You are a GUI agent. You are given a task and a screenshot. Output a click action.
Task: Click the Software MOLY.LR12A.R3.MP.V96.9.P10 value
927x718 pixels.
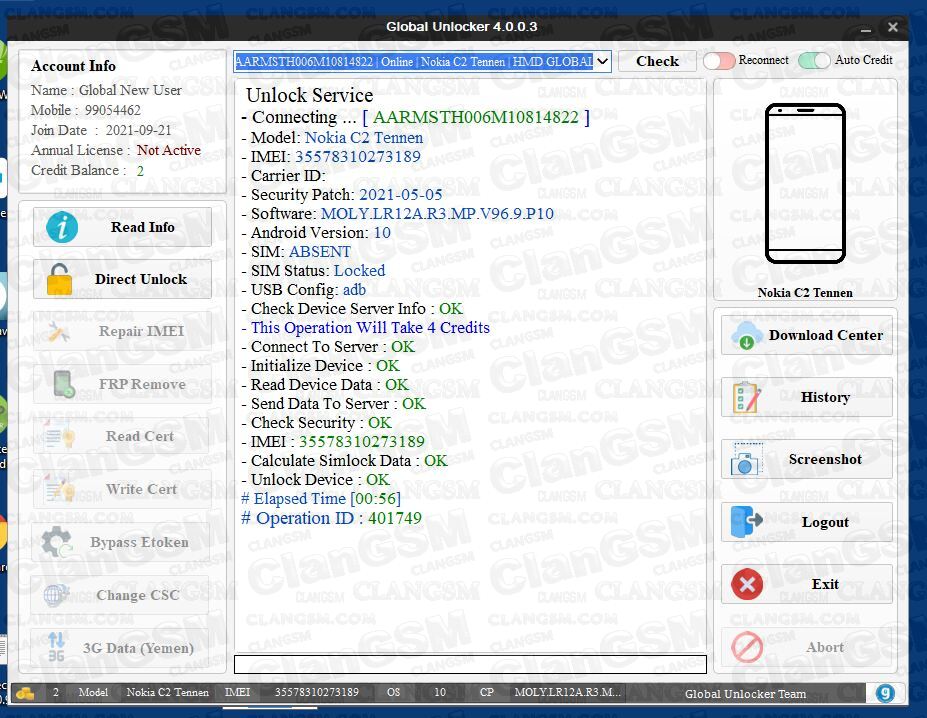pyautogui.click(x=437, y=214)
